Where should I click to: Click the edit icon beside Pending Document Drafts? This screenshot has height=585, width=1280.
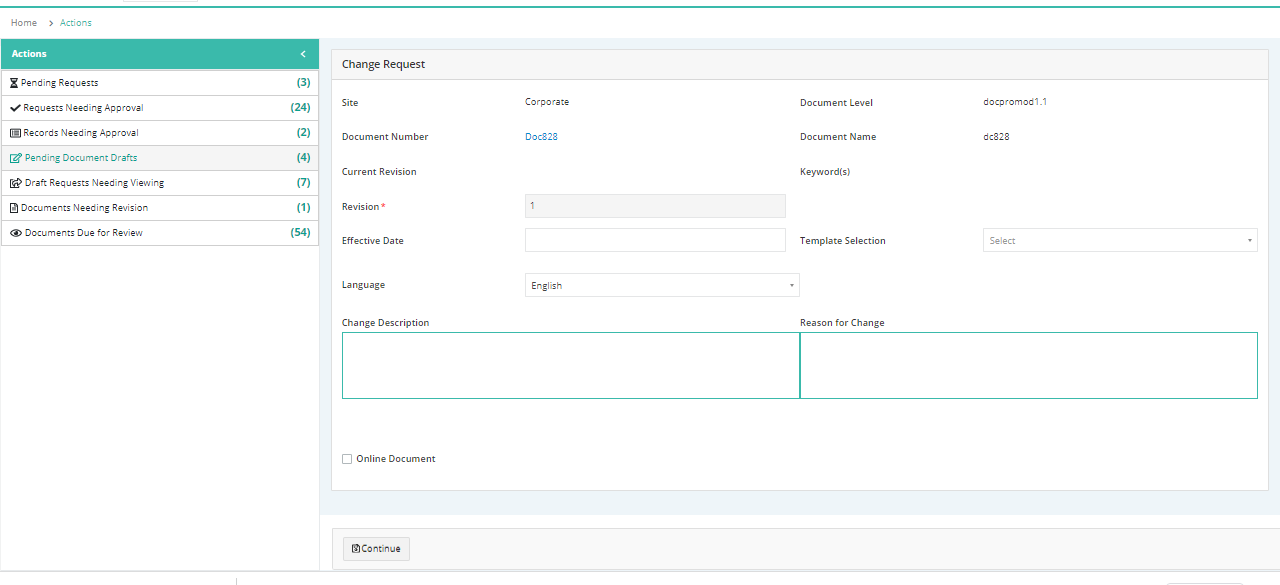(16, 158)
